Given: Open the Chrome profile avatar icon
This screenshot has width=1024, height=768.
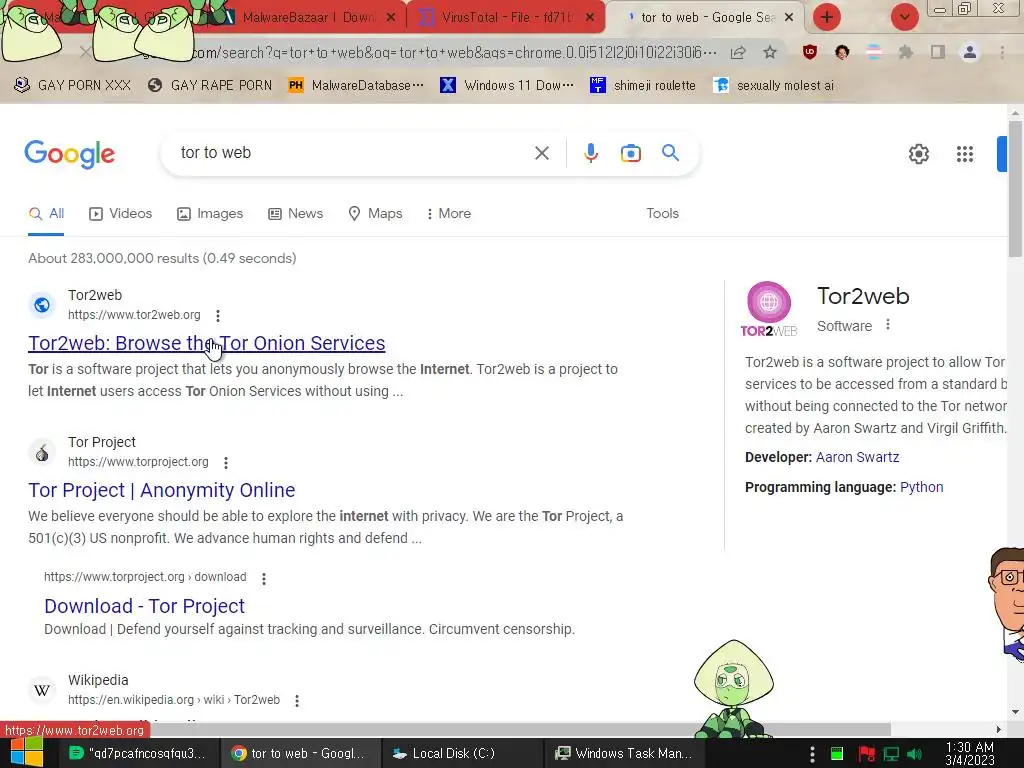Looking at the screenshot, I should click(970, 52).
